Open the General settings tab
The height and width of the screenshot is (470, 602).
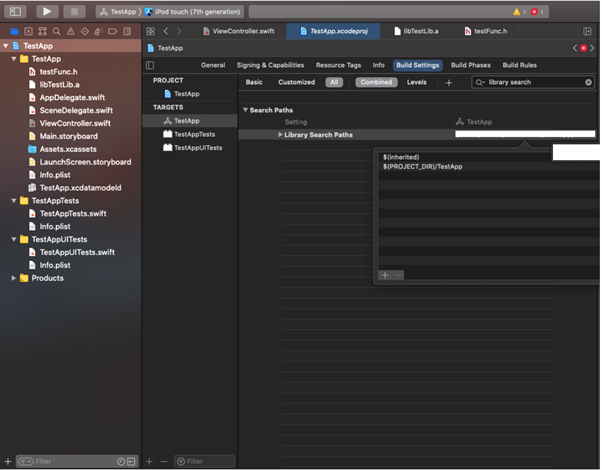coord(213,65)
